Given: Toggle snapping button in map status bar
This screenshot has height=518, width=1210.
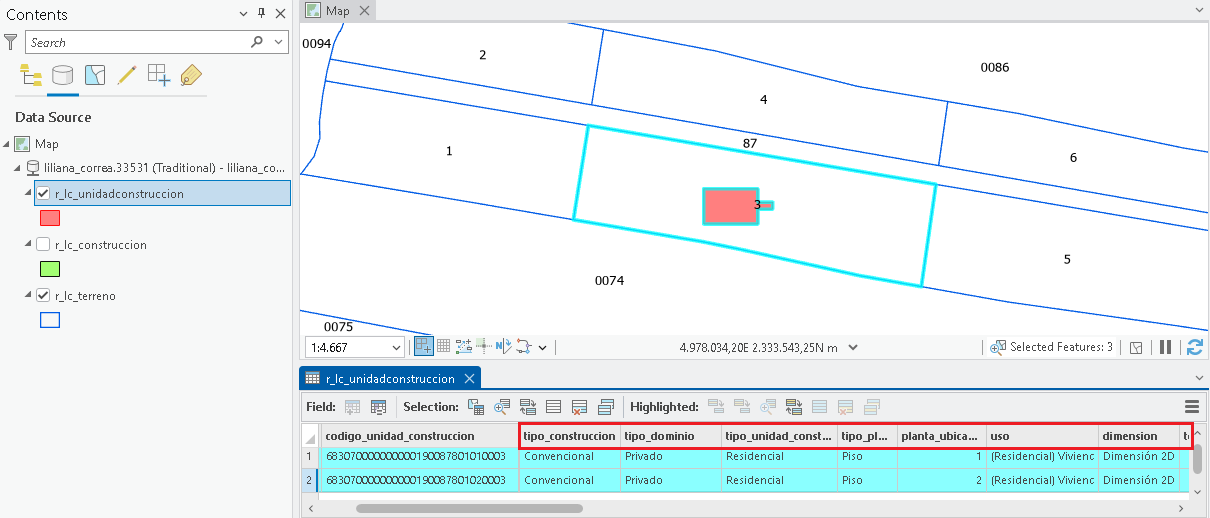Looking at the screenshot, I should 424,347.
